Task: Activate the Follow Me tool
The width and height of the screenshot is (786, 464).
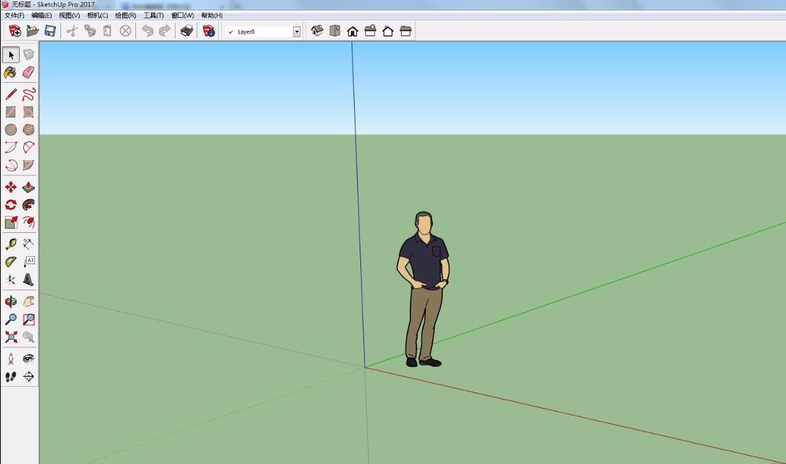Action: (x=29, y=204)
